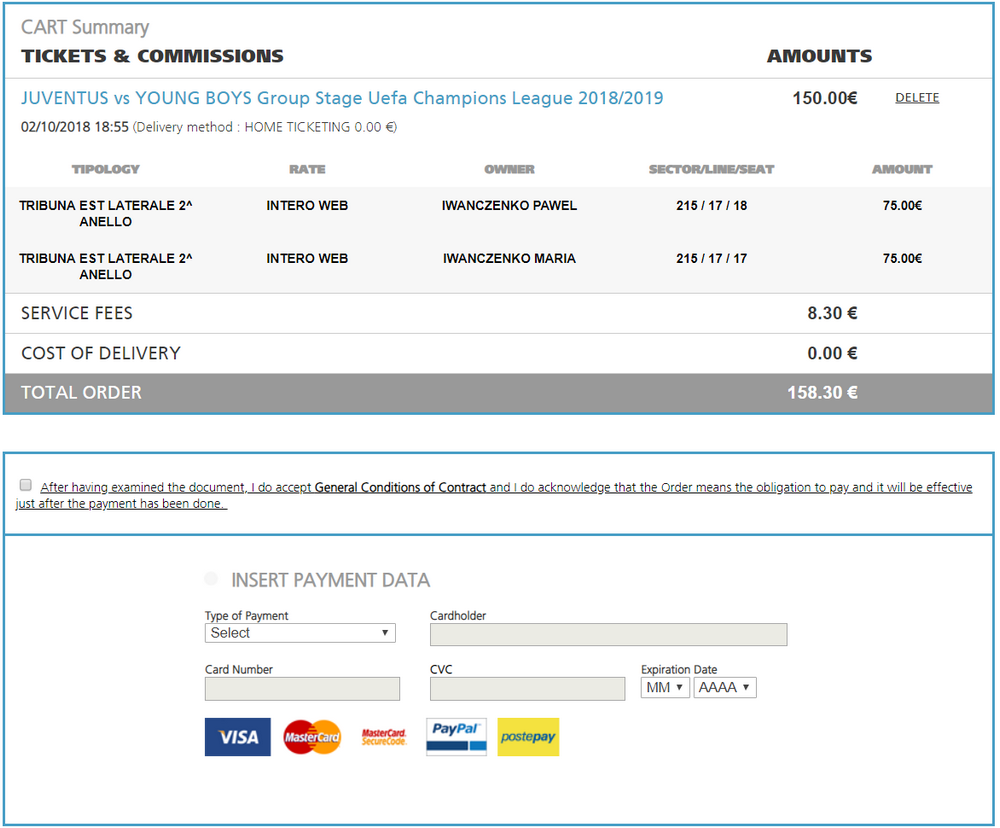Select the Insert Payment Data radio button
This screenshot has height=828, width=1000.
(x=211, y=579)
